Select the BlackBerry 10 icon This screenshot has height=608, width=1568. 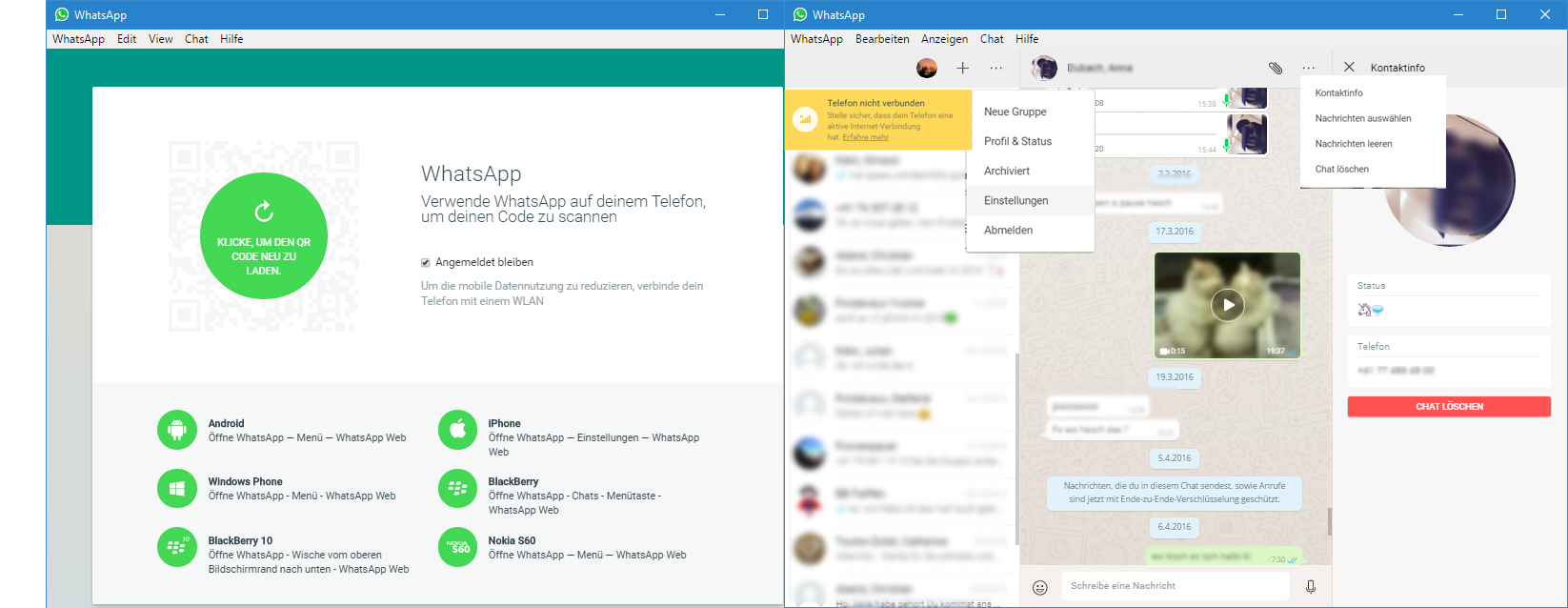[x=176, y=547]
